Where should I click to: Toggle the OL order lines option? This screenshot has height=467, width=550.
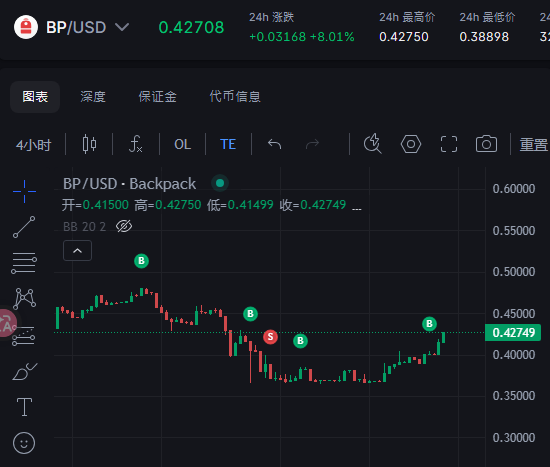(x=182, y=144)
